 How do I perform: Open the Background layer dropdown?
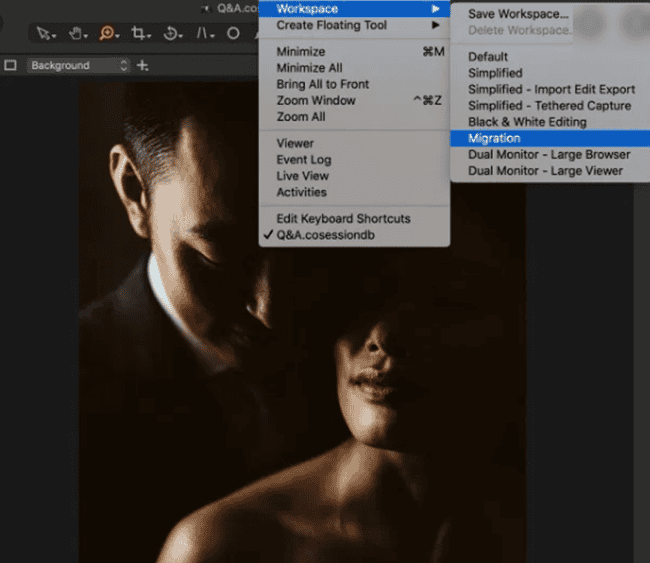pyautogui.click(x=78, y=66)
